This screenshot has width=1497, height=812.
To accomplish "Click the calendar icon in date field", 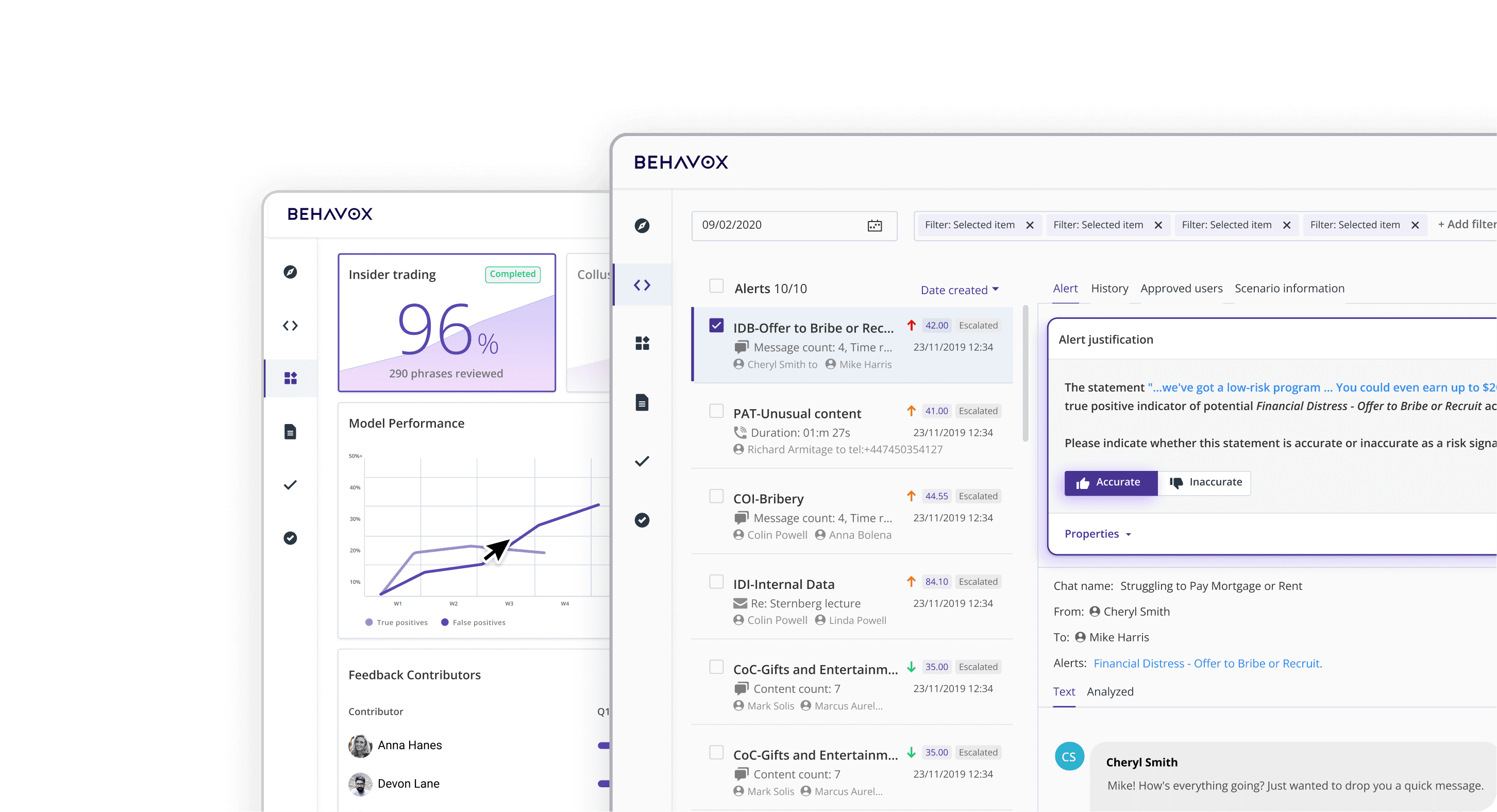I will [874, 225].
